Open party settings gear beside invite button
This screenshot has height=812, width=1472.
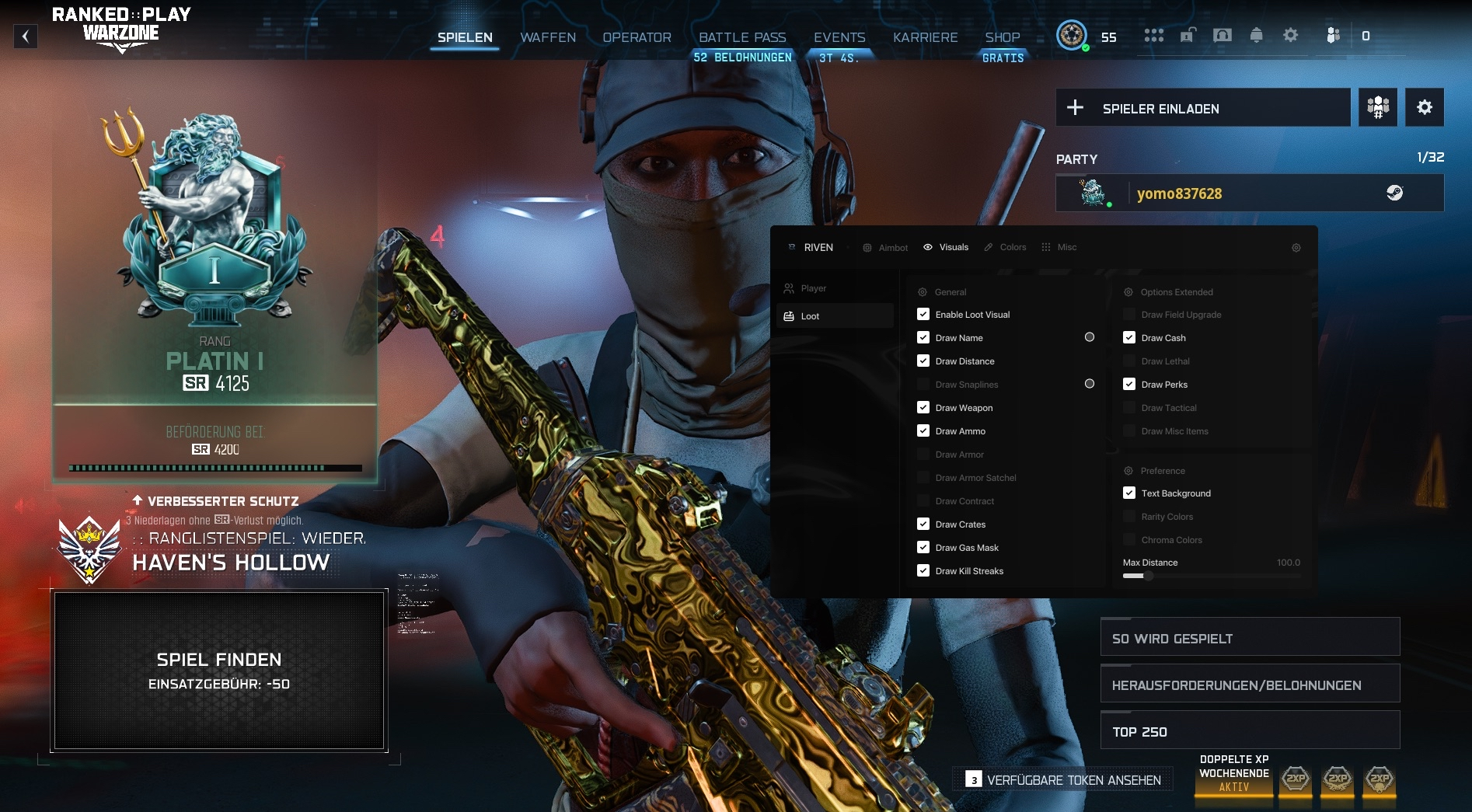1425,107
